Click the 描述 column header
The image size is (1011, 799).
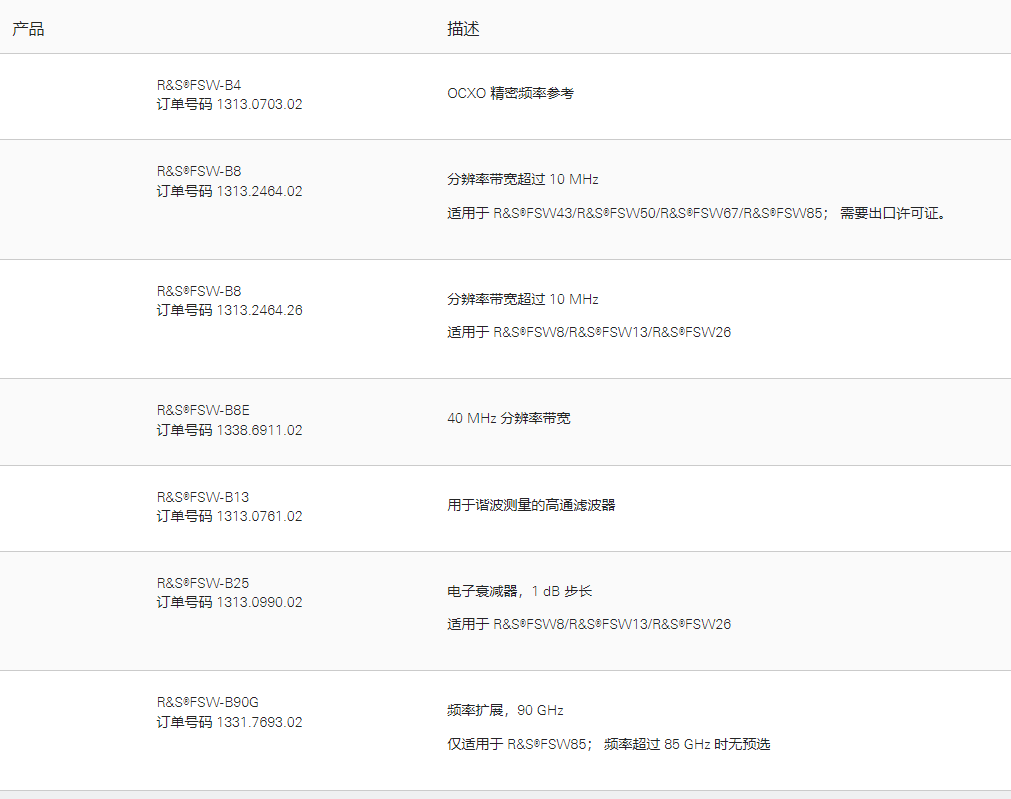[463, 29]
